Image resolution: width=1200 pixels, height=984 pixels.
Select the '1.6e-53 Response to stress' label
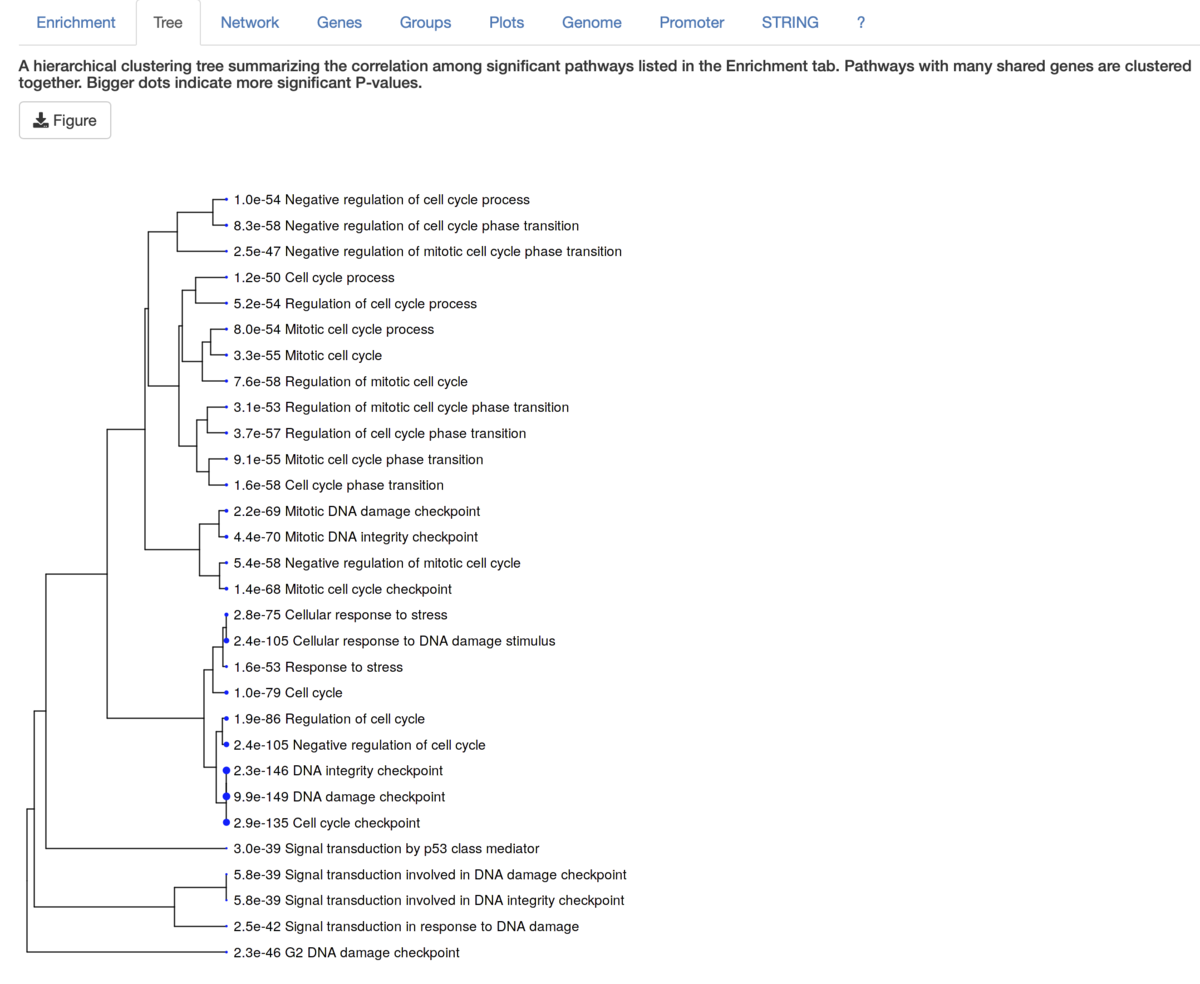(x=318, y=668)
